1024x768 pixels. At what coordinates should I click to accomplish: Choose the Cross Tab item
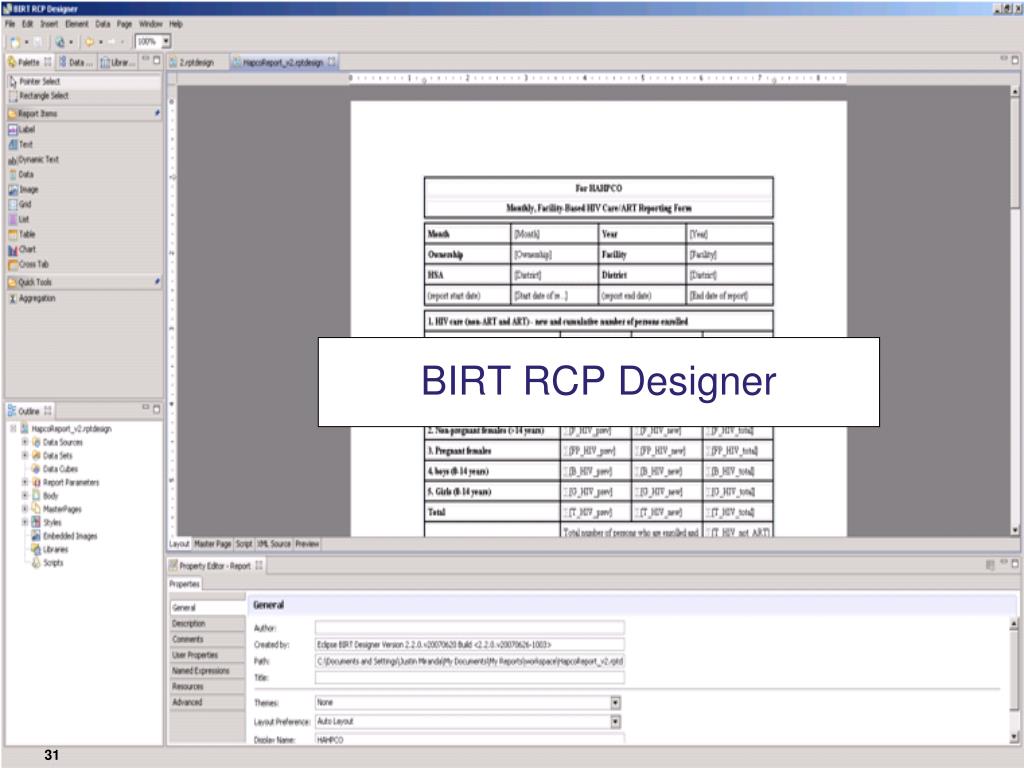point(29,264)
